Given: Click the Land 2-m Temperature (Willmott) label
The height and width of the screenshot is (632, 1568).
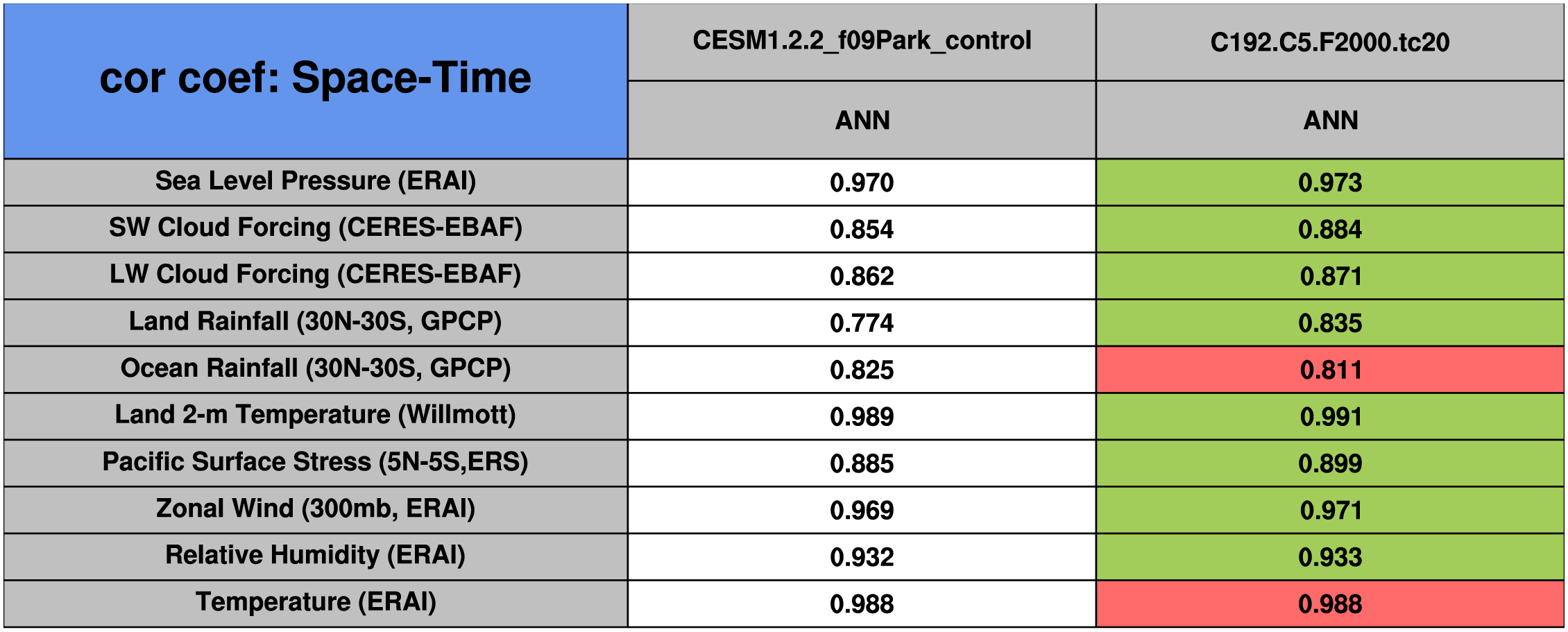Looking at the screenshot, I should pyautogui.click(x=316, y=416).
